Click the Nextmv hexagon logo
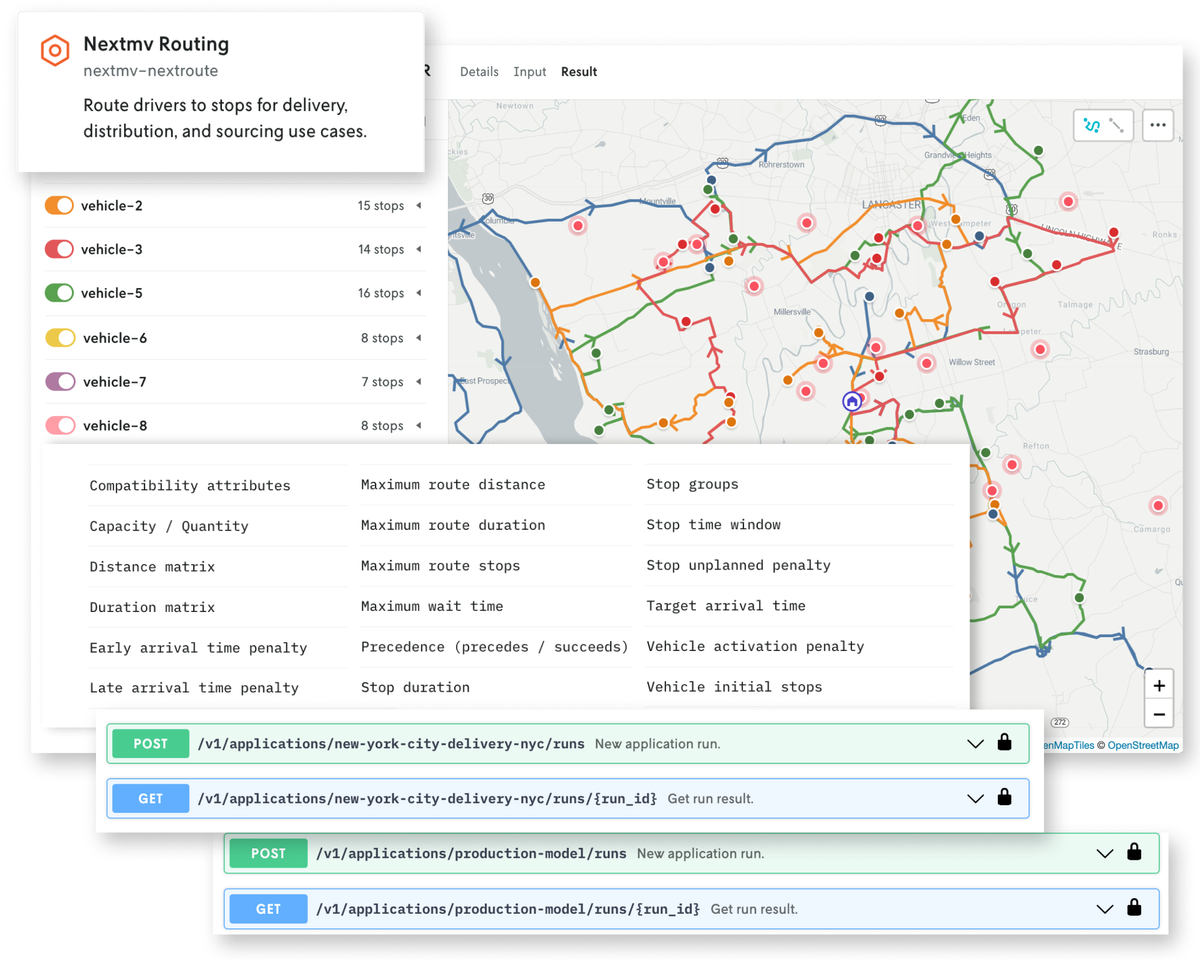The height and width of the screenshot is (960, 1200). (55, 50)
